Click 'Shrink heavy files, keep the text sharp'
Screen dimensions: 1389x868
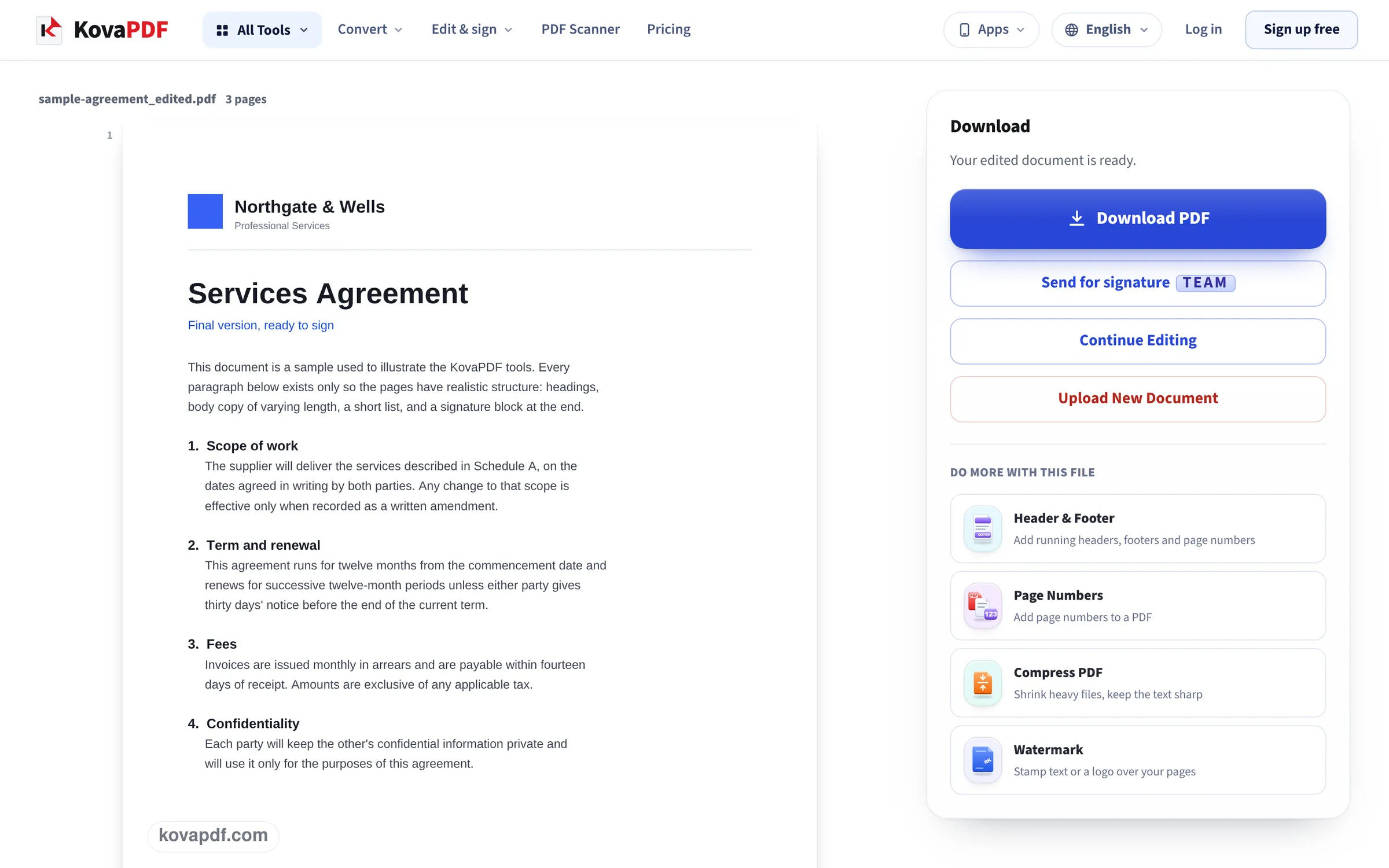[x=1108, y=694]
